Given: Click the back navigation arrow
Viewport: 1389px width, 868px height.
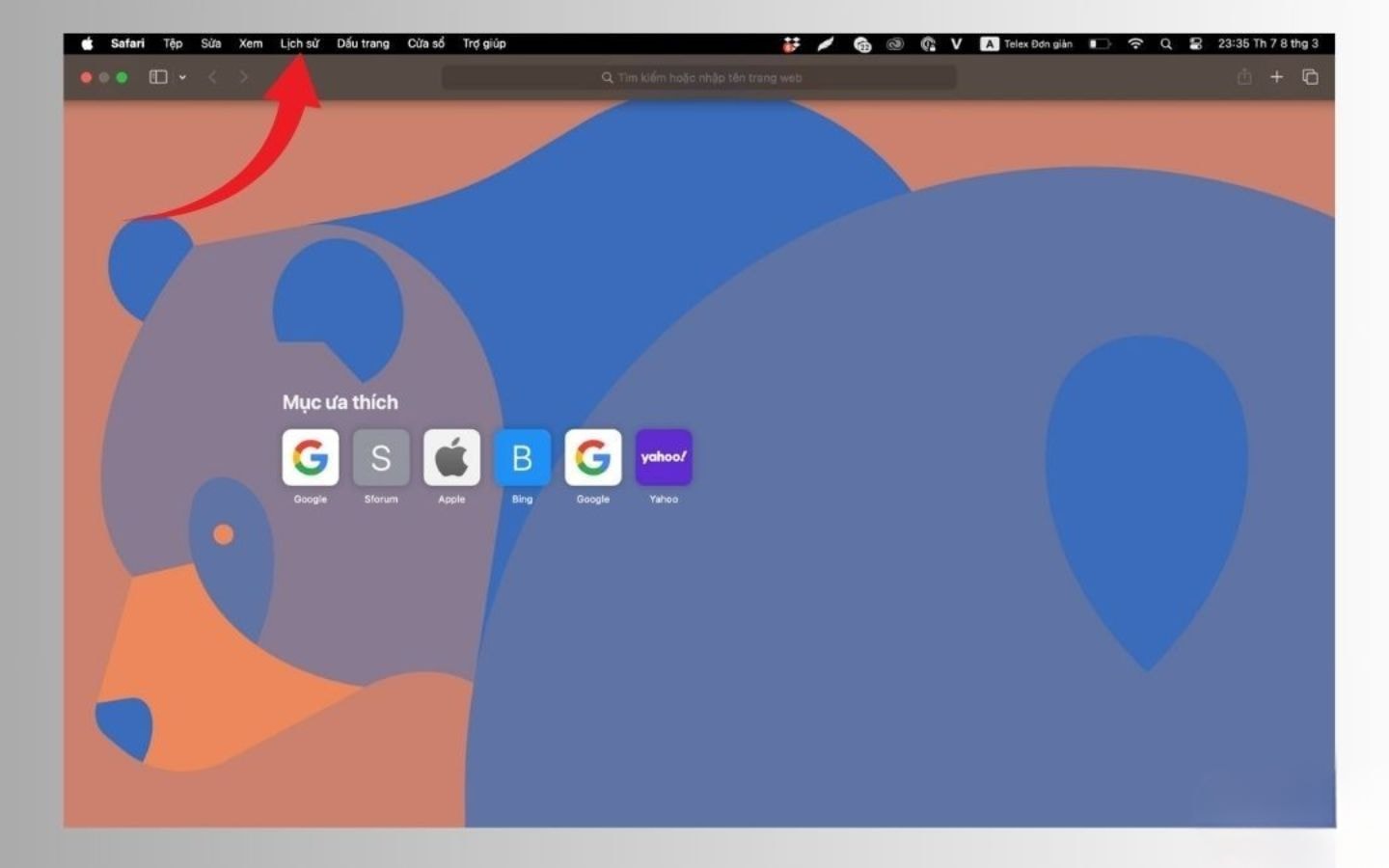Looking at the screenshot, I should coord(212,77).
